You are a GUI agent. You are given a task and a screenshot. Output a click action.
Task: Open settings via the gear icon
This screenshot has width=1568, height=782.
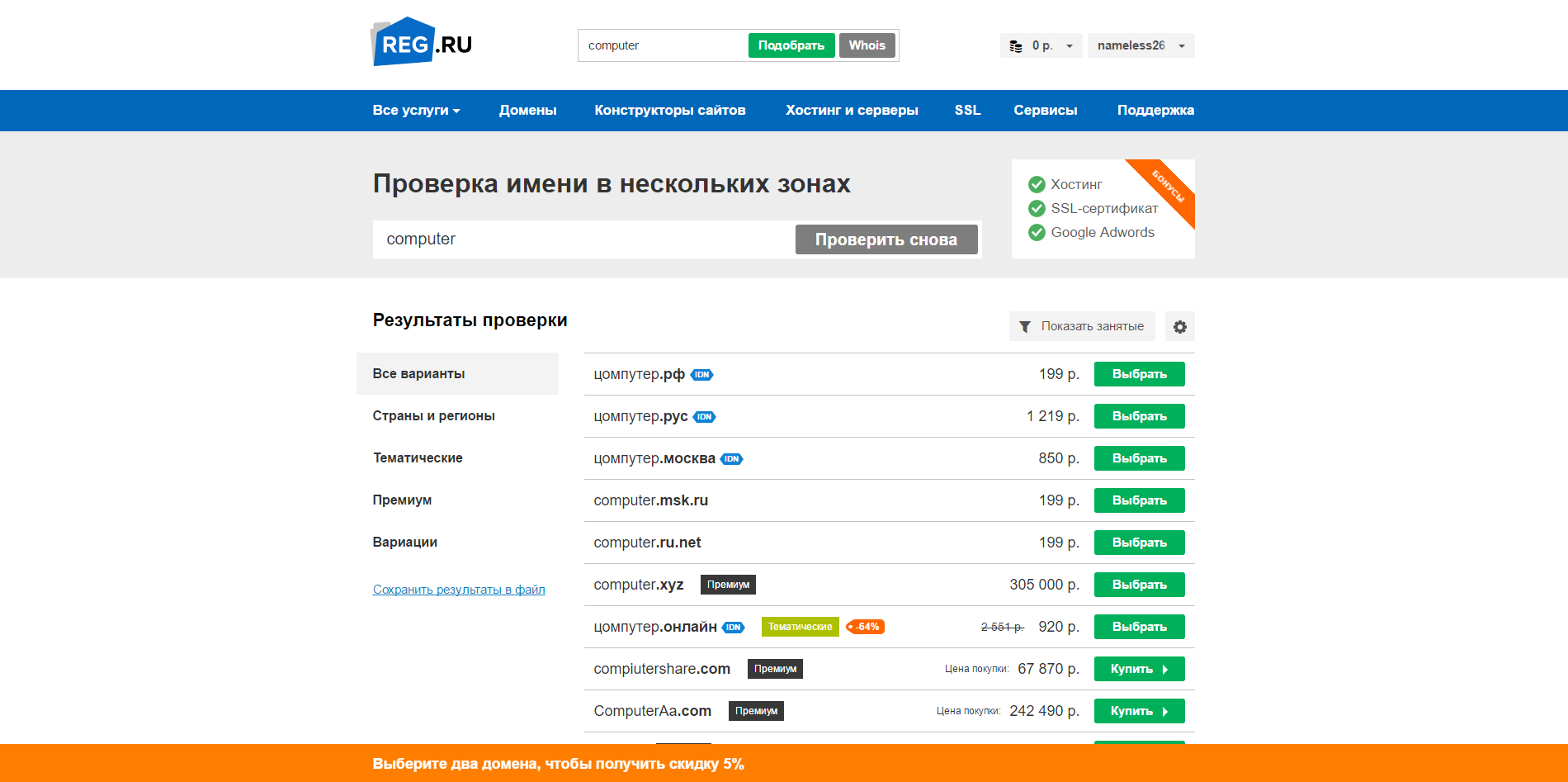click(x=1179, y=326)
